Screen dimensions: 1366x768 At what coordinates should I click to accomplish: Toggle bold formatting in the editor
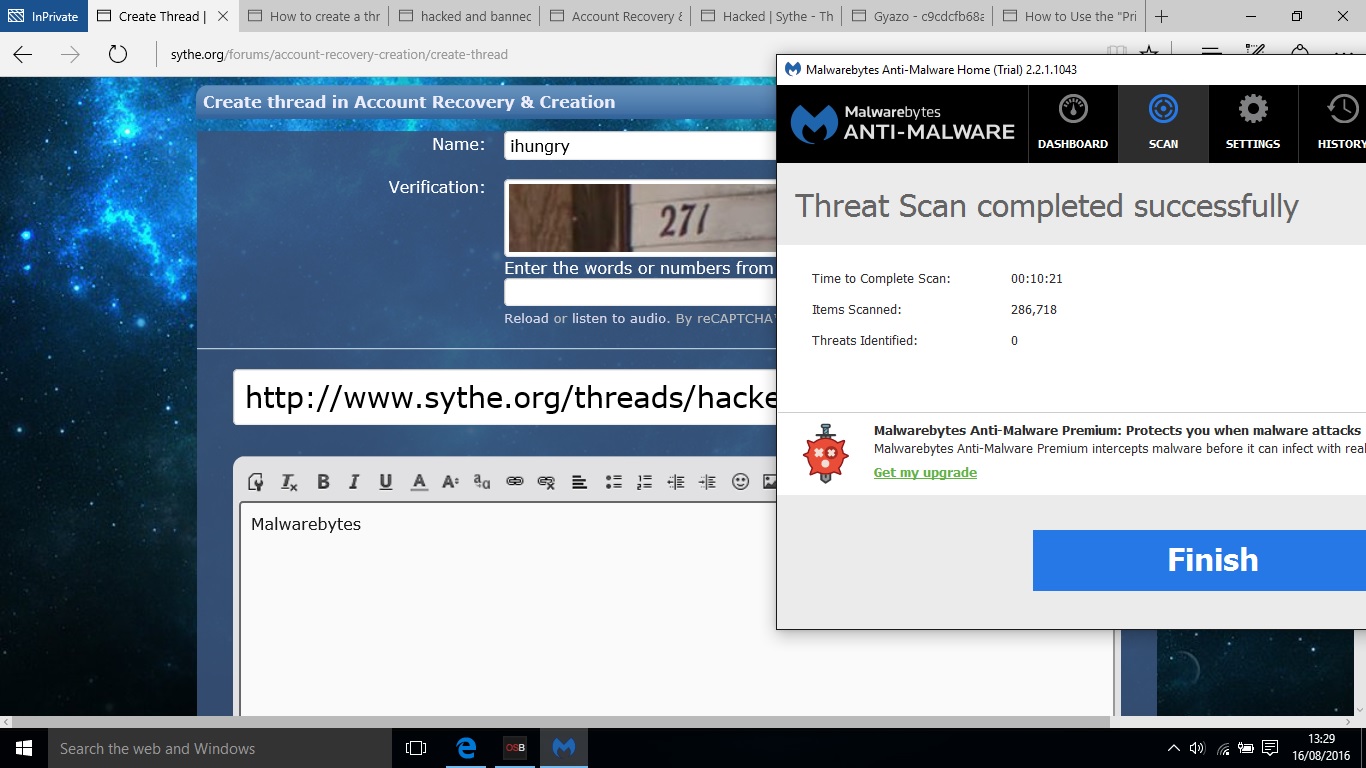point(323,481)
